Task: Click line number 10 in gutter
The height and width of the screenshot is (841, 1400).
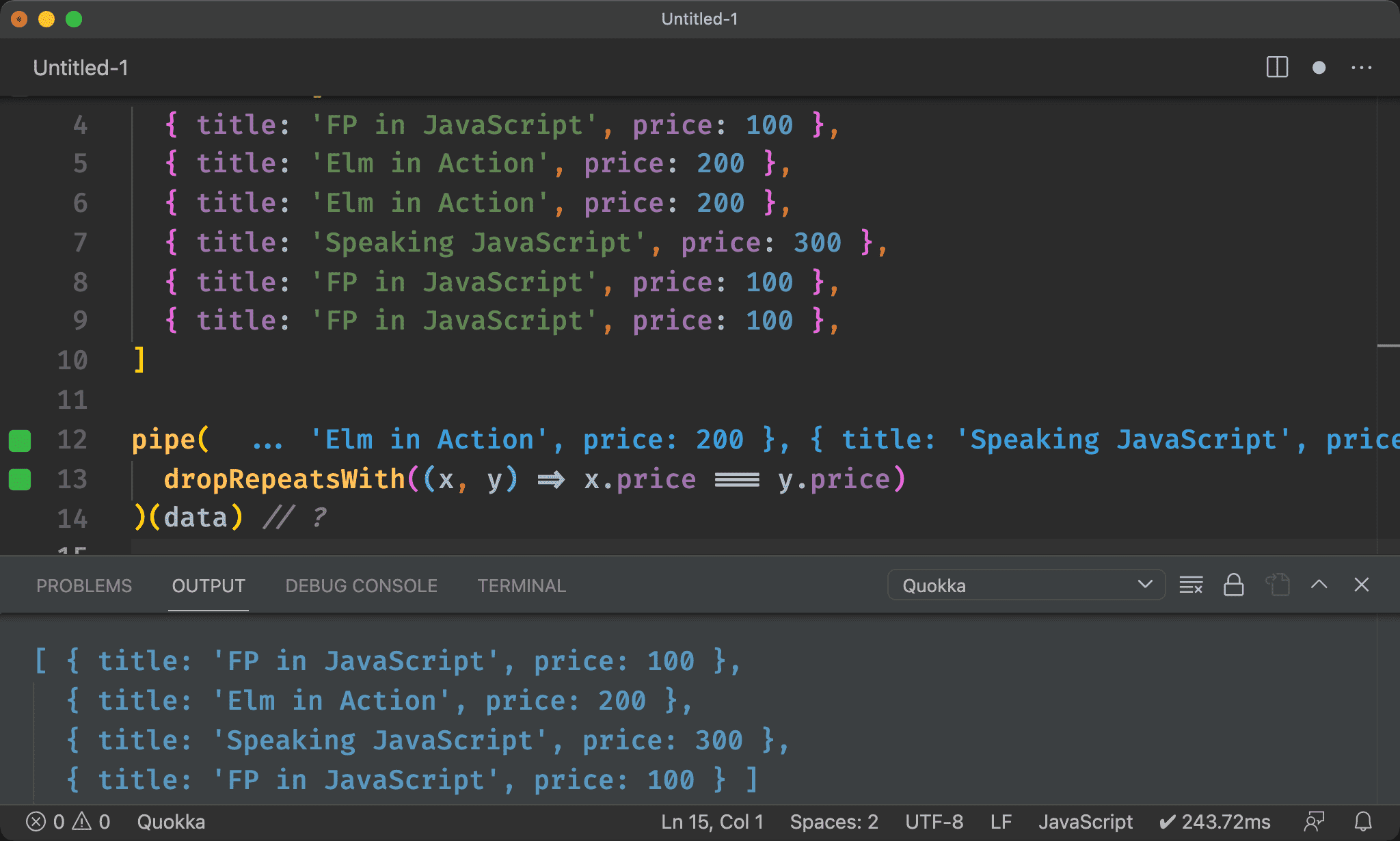Action: click(72, 360)
